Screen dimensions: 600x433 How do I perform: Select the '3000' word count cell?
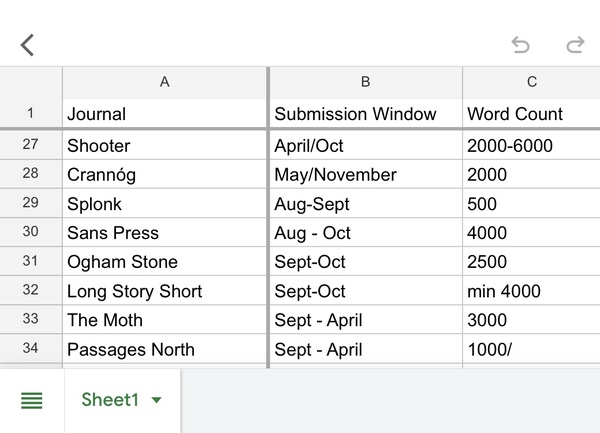[x=532, y=319]
